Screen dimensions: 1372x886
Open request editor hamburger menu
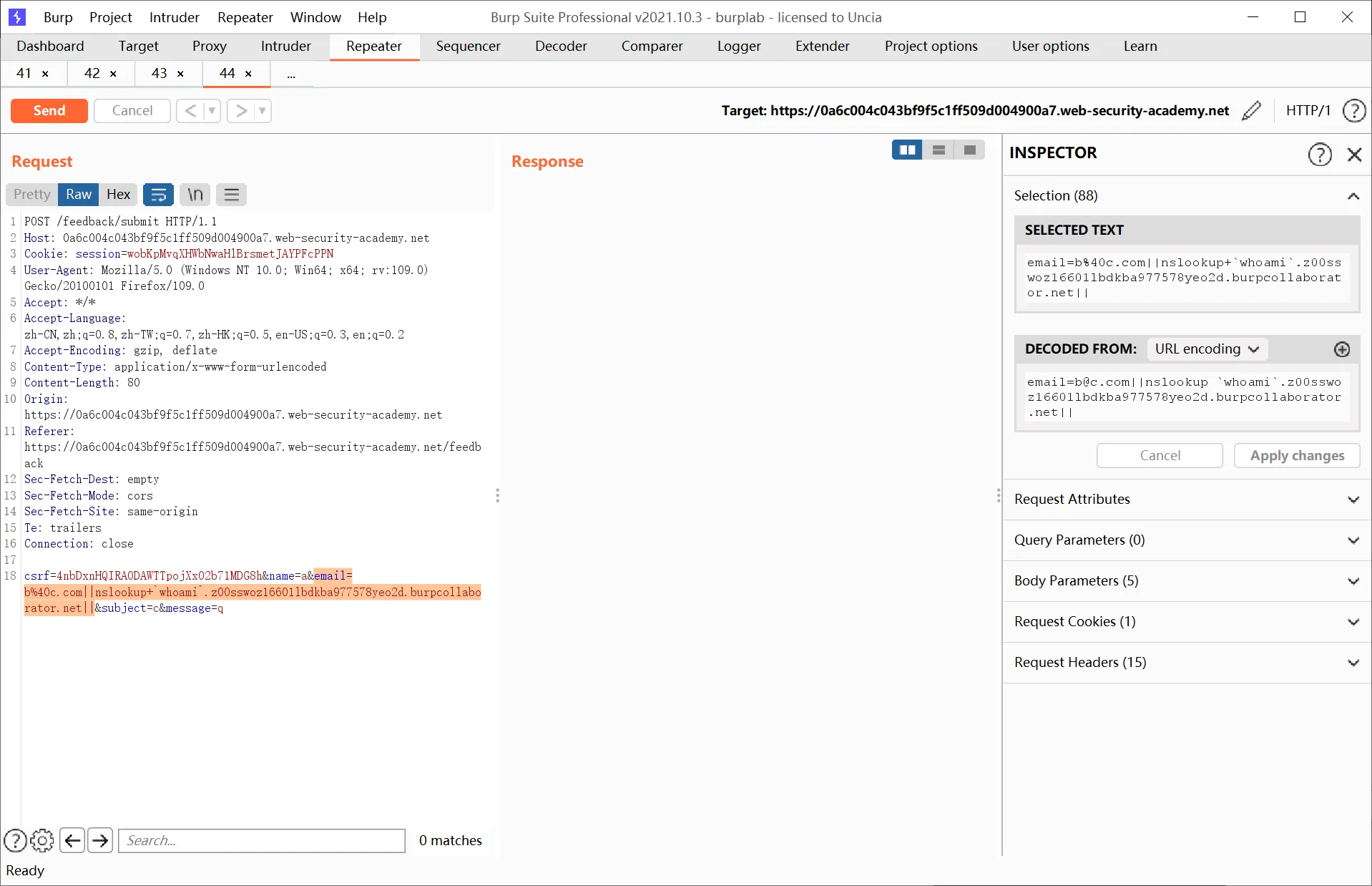[231, 195]
